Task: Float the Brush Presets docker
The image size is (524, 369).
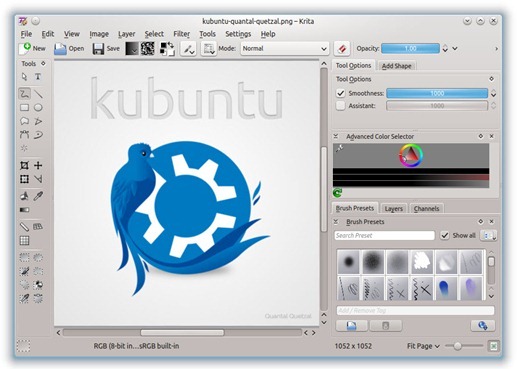Action: [481, 221]
